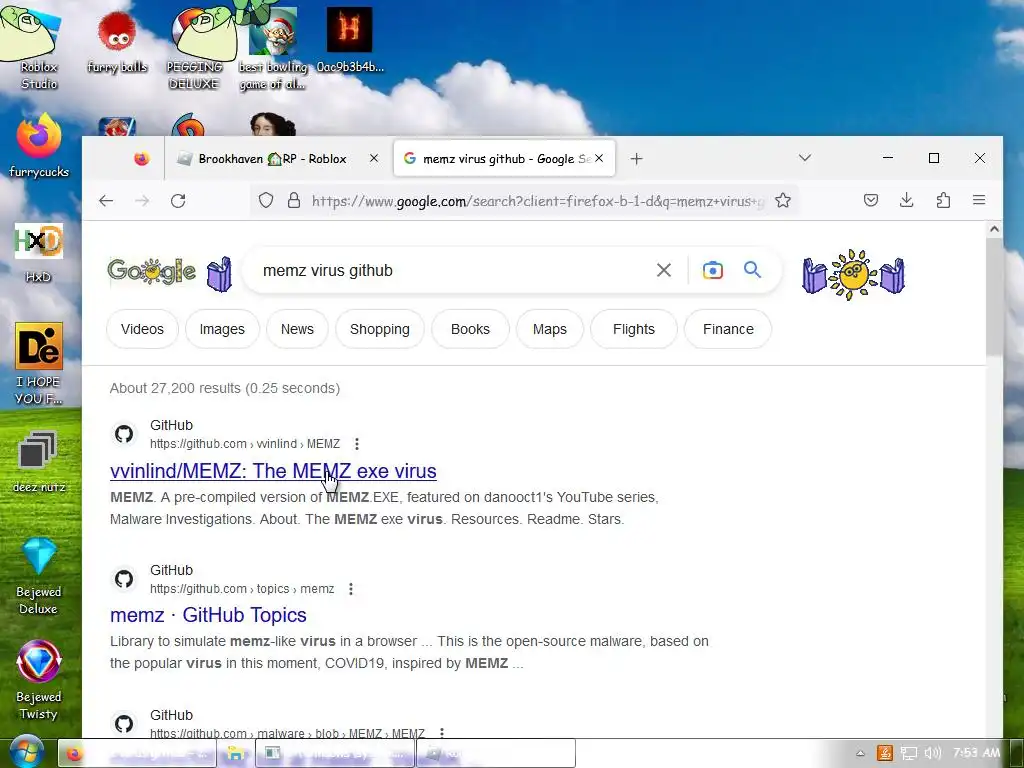Open Firefox hamburger application menu
This screenshot has width=1024, height=768.
(x=979, y=200)
